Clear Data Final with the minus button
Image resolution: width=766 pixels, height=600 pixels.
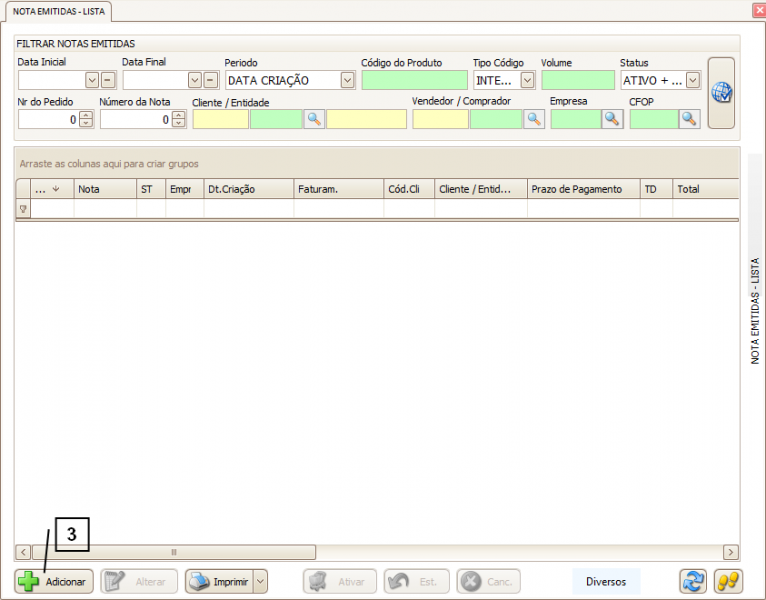[x=211, y=80]
